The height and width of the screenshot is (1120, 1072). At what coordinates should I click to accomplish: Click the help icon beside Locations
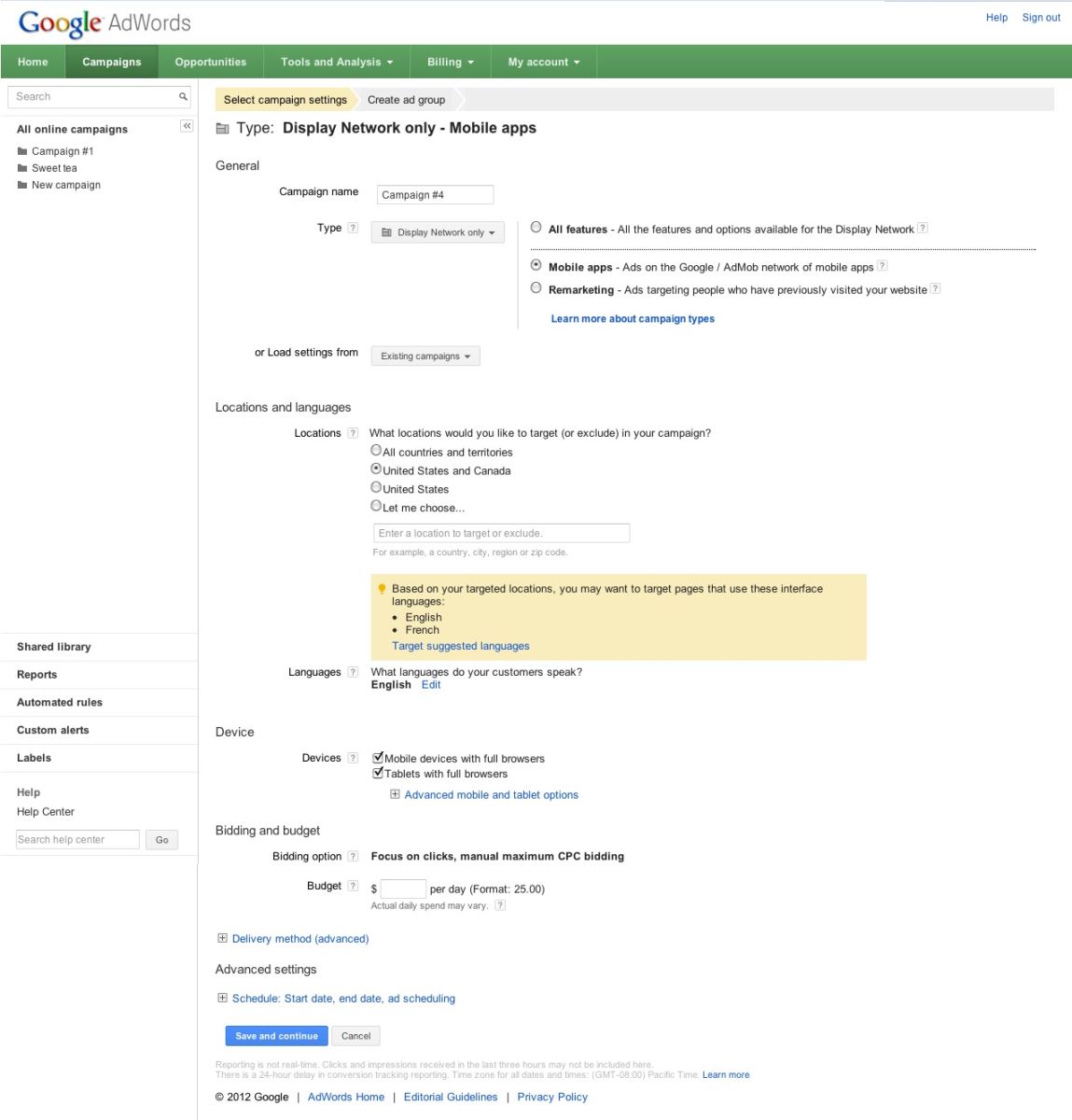[x=353, y=432]
